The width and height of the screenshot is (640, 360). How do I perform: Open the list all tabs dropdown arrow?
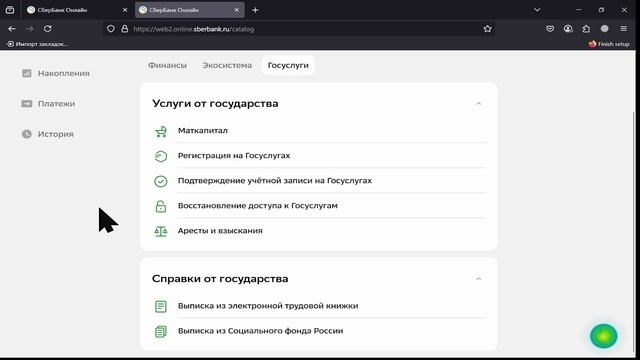(x=537, y=10)
